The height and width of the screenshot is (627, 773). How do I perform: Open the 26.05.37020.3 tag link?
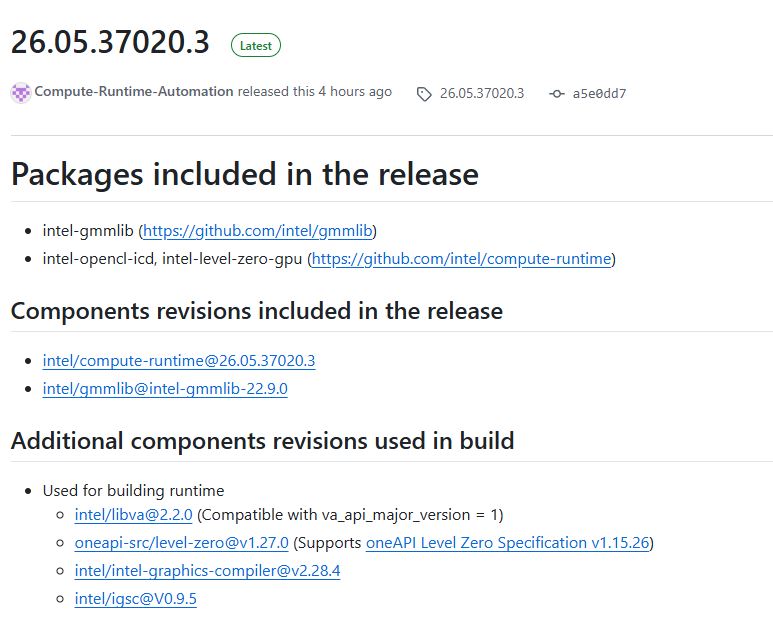click(x=482, y=94)
